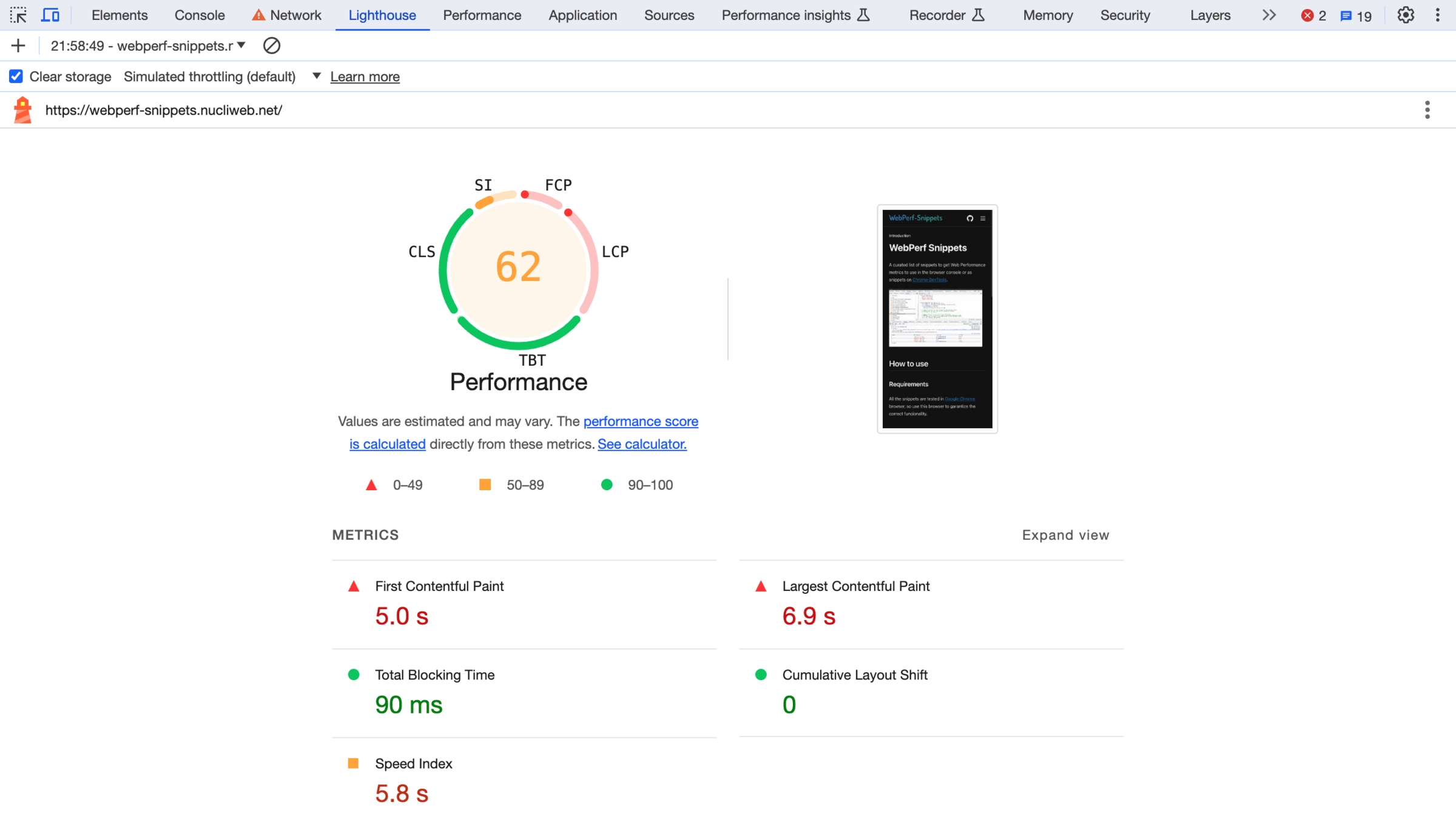
Task: Click the page screenshot thumbnail
Action: click(937, 319)
